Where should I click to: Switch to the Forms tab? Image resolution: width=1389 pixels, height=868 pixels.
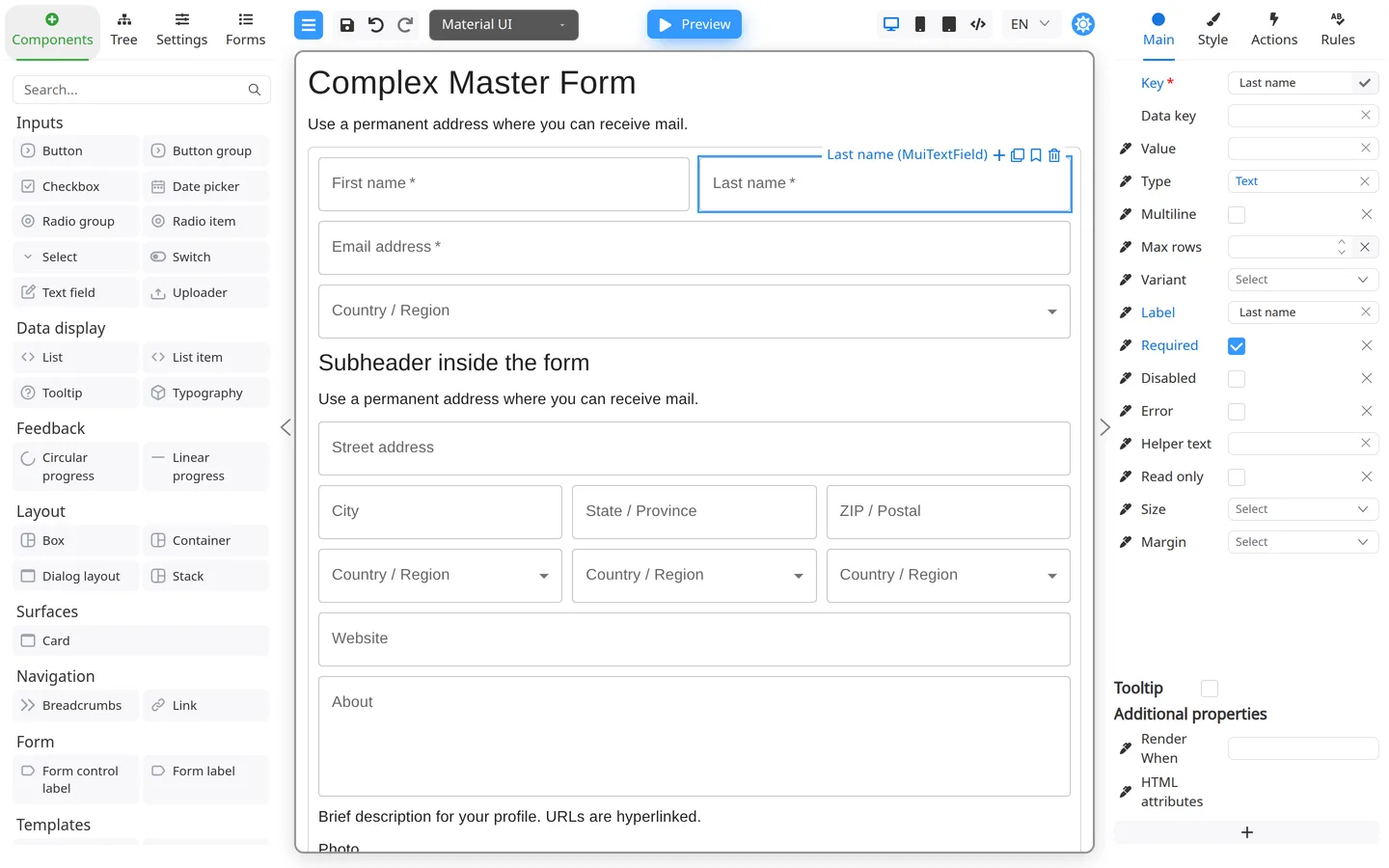(x=245, y=30)
